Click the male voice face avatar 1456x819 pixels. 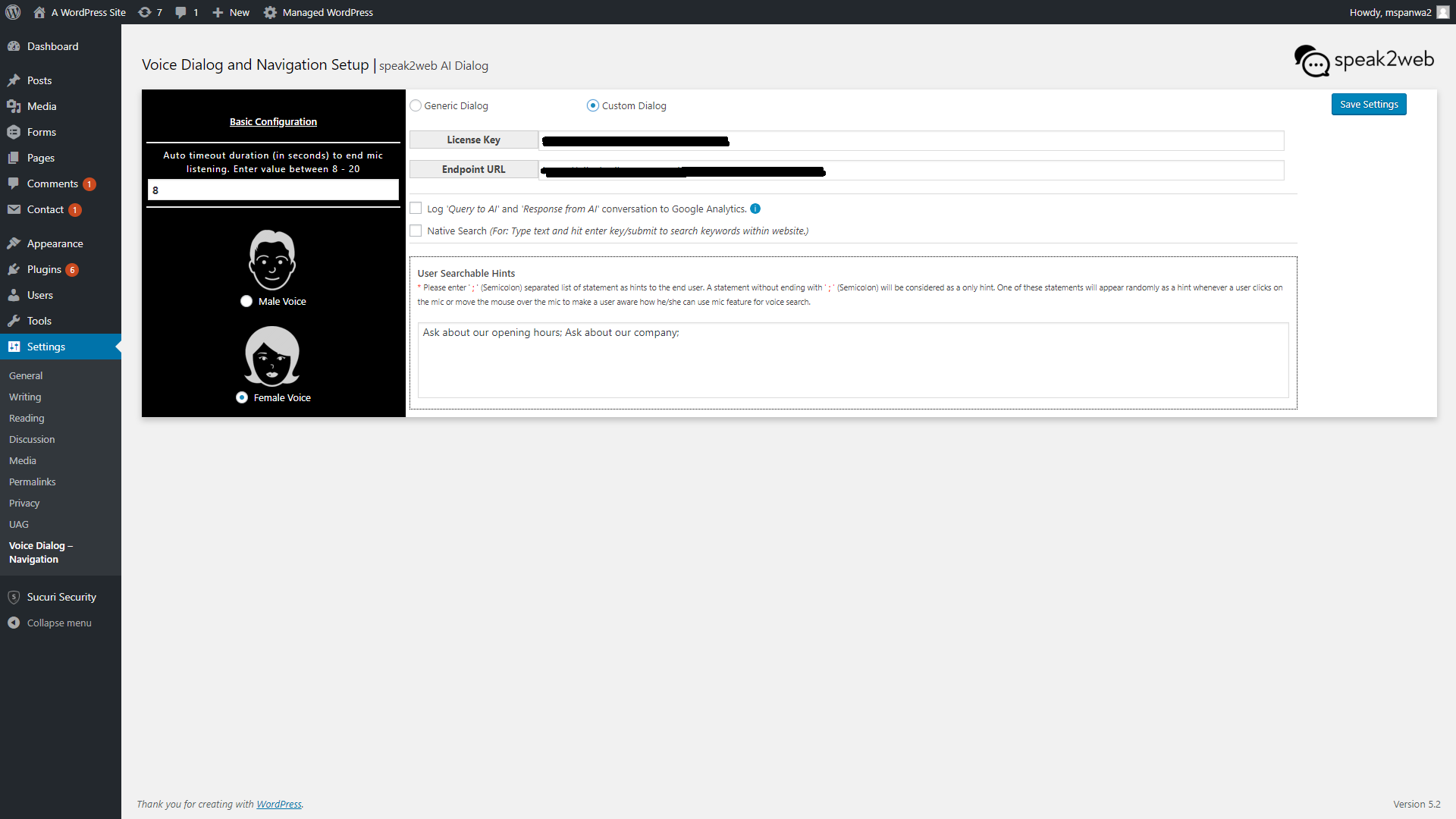tap(272, 260)
